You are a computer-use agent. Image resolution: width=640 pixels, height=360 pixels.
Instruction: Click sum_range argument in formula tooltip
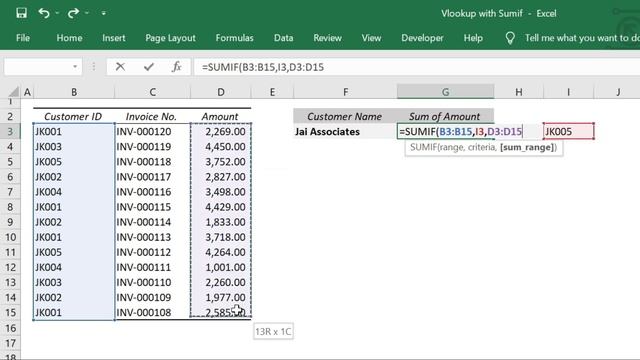pyautogui.click(x=527, y=147)
